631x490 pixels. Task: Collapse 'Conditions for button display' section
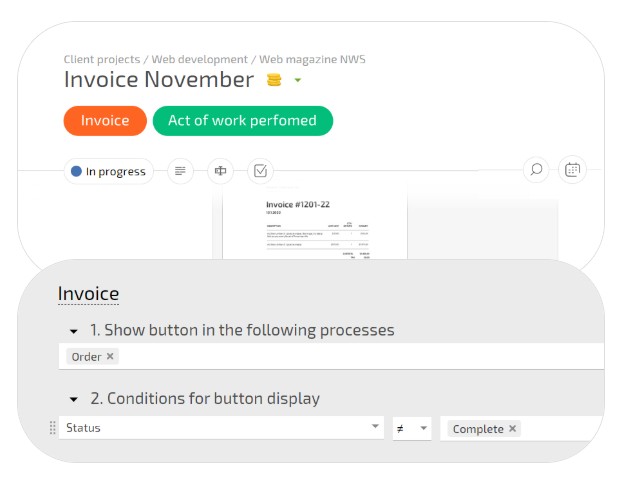click(x=73, y=399)
